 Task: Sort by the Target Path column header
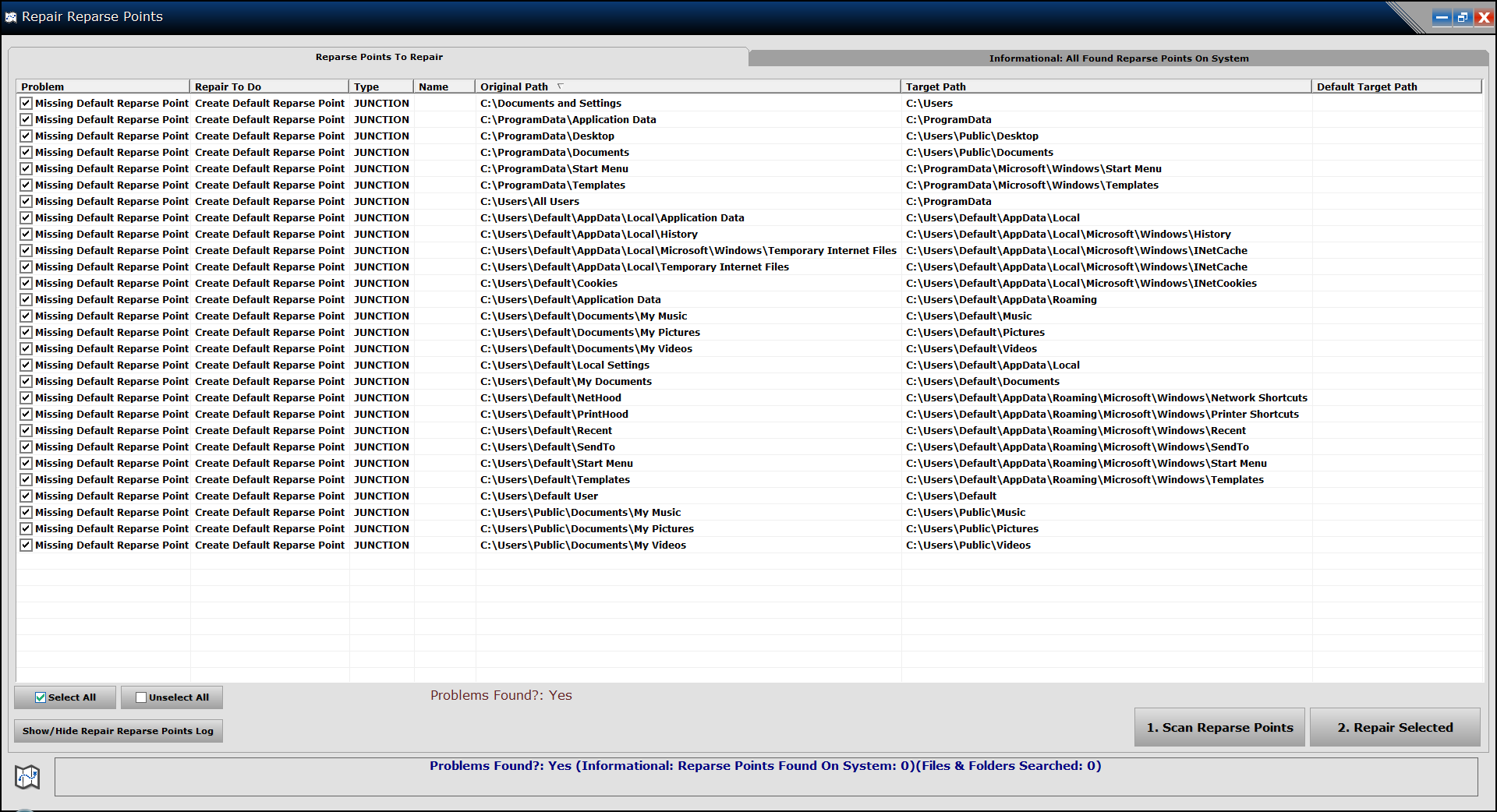[1105, 86]
